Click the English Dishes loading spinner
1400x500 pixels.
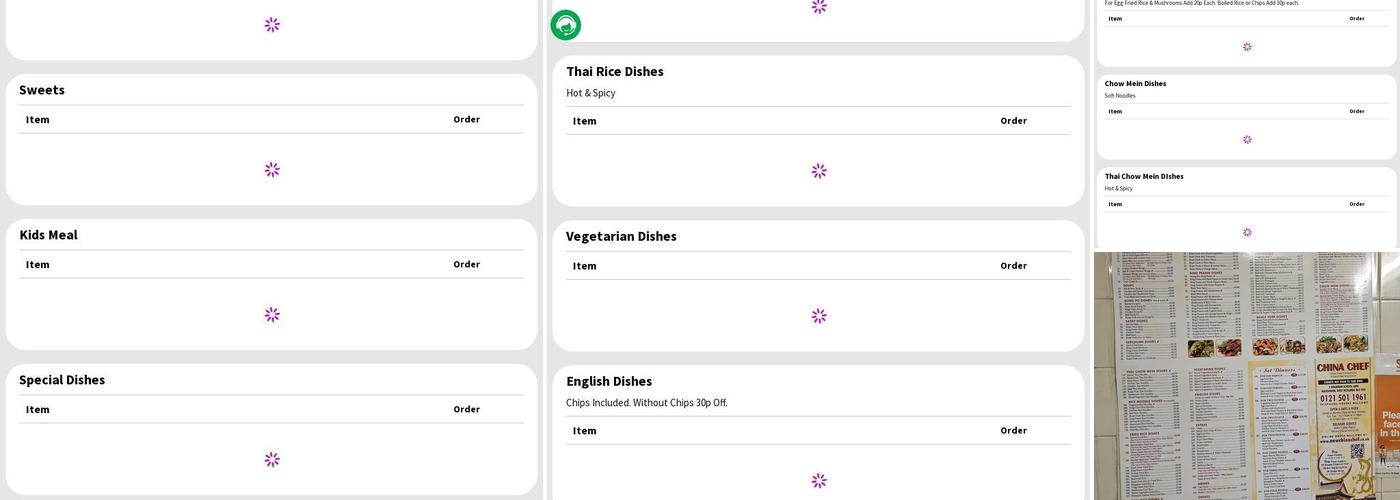coord(819,481)
